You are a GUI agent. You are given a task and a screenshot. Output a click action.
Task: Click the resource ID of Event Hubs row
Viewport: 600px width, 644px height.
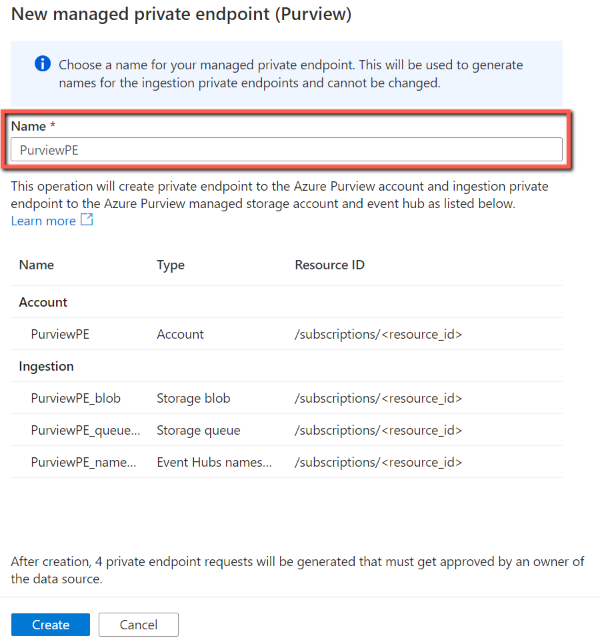378,462
